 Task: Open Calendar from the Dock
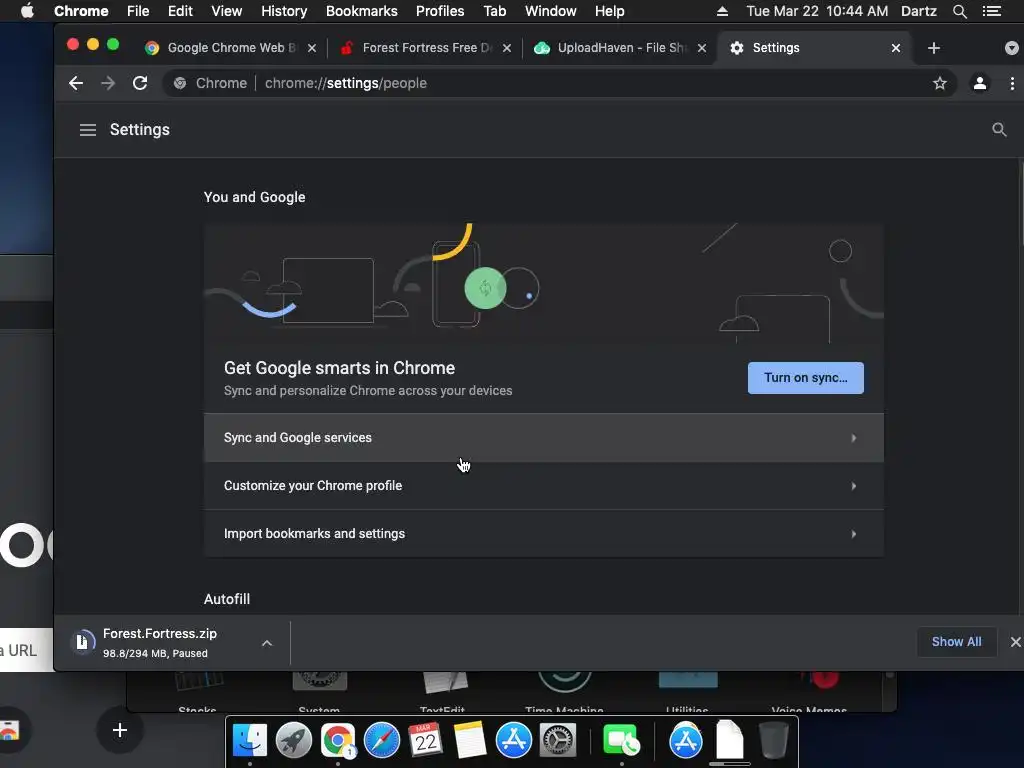click(x=425, y=741)
